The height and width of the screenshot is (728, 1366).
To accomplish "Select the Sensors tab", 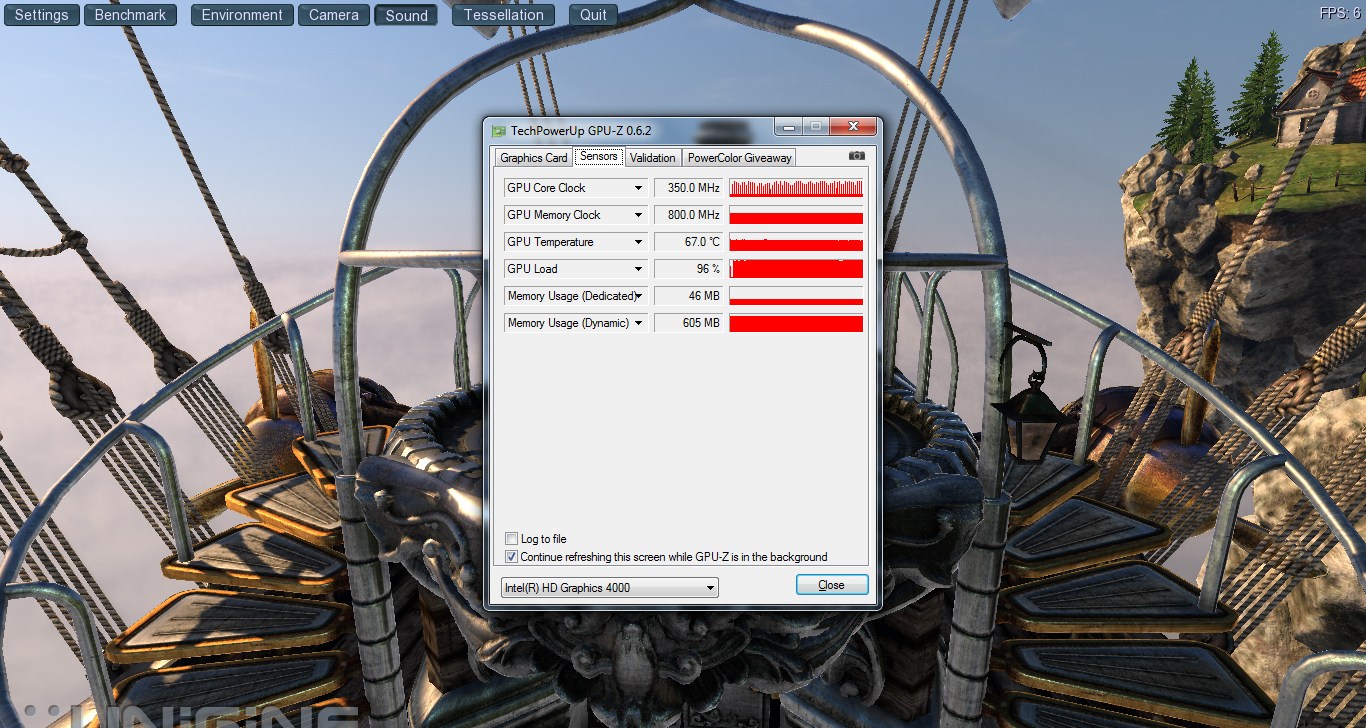I will pos(599,156).
